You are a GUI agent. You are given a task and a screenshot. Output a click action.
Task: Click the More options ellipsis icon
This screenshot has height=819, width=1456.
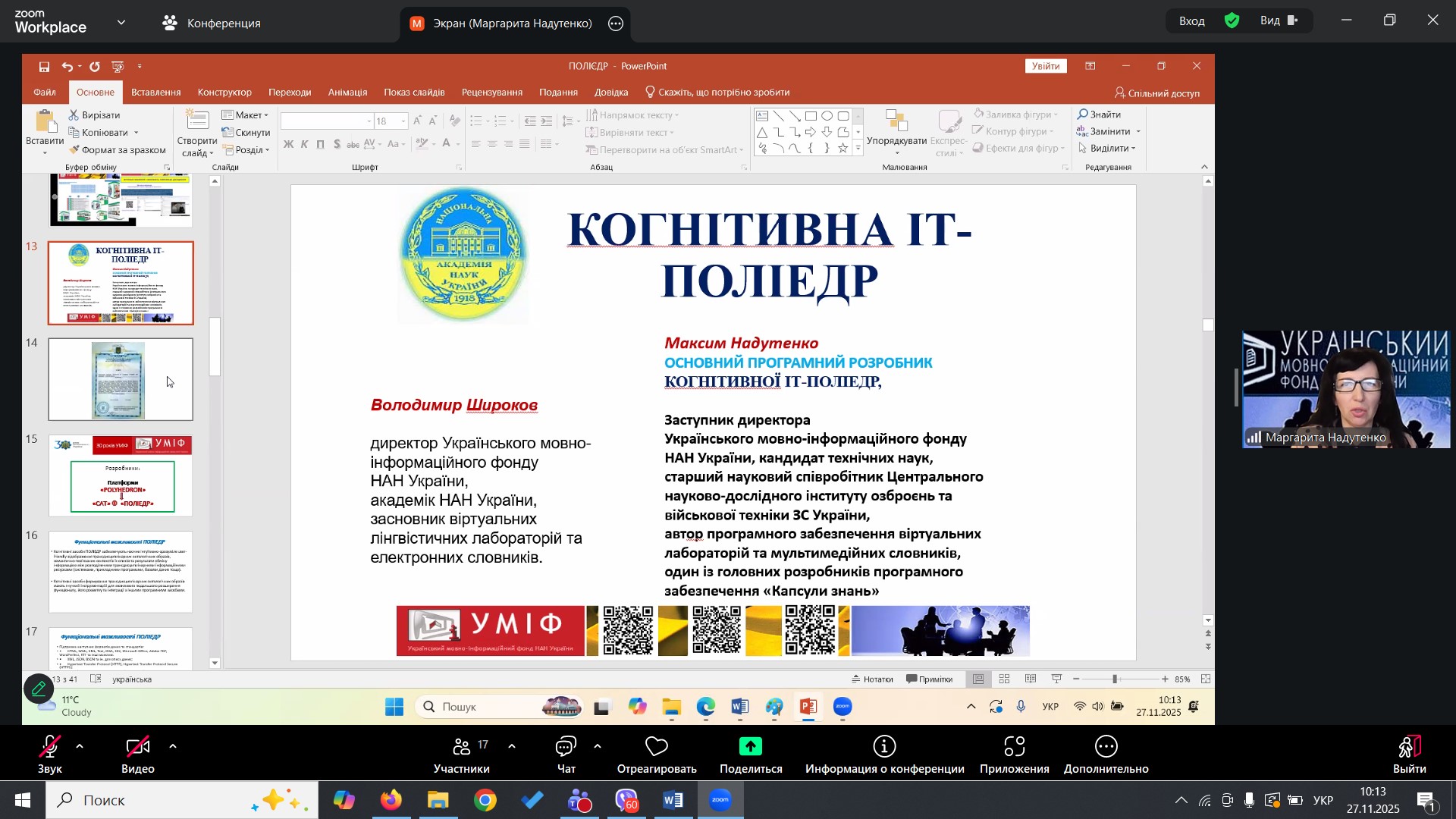click(x=1106, y=748)
